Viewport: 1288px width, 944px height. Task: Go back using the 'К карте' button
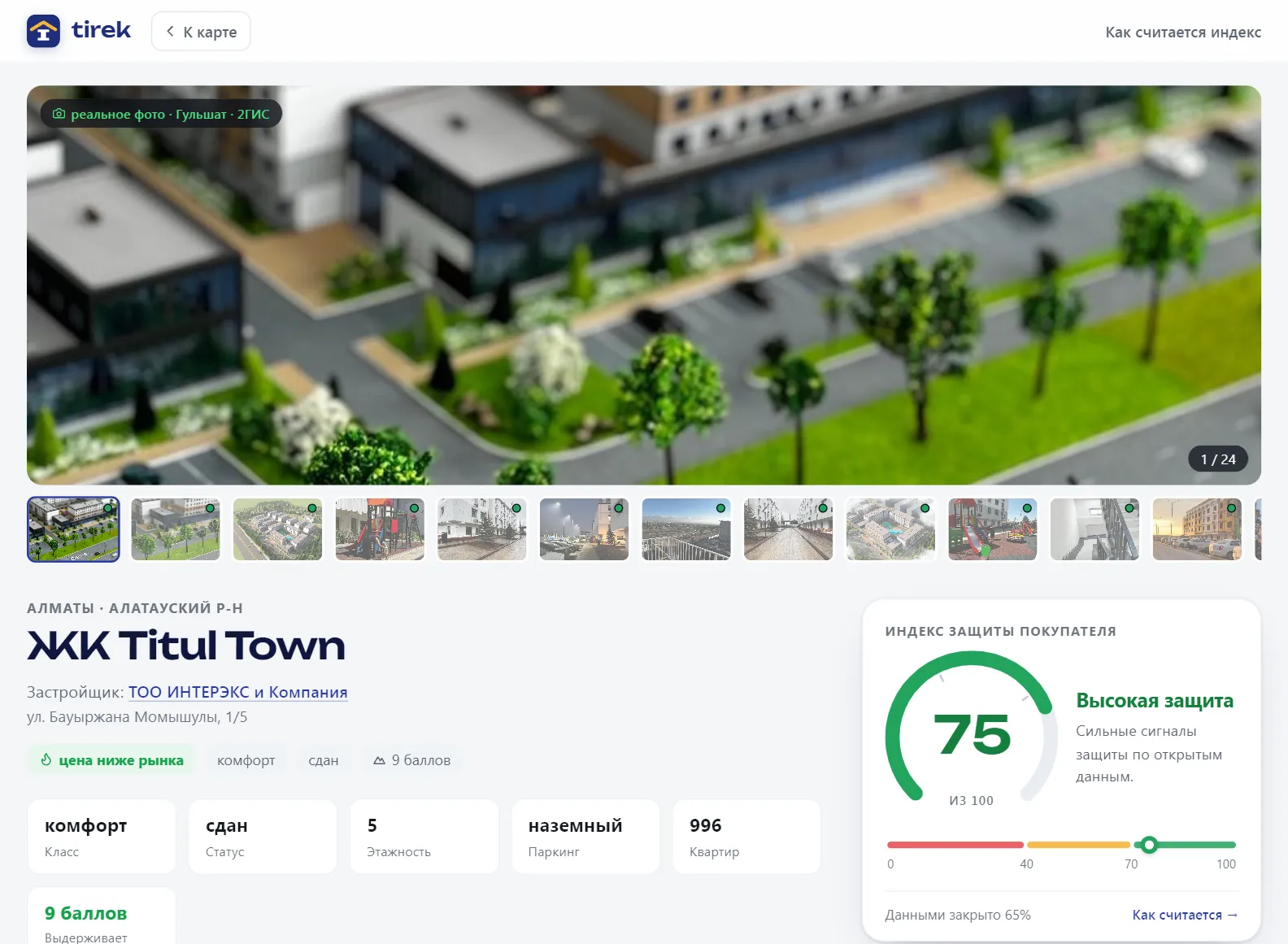tap(201, 32)
